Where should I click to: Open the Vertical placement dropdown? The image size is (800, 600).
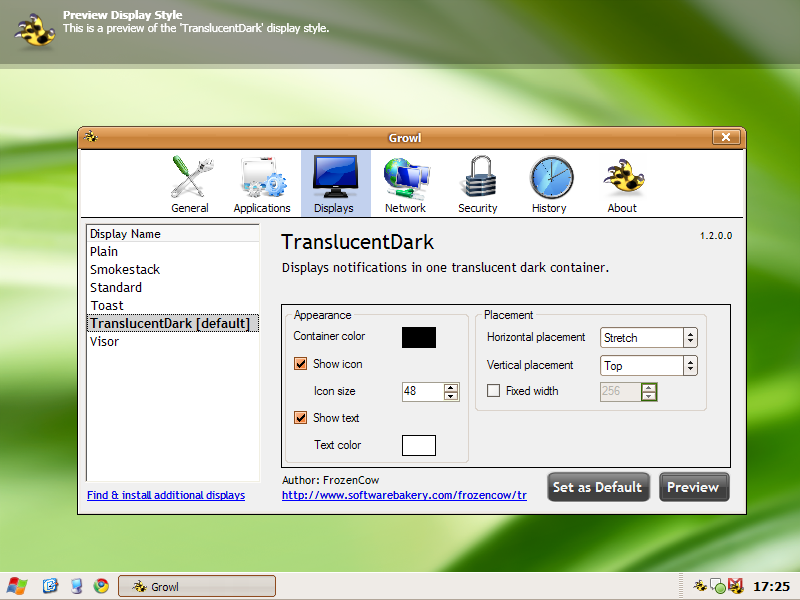point(648,365)
